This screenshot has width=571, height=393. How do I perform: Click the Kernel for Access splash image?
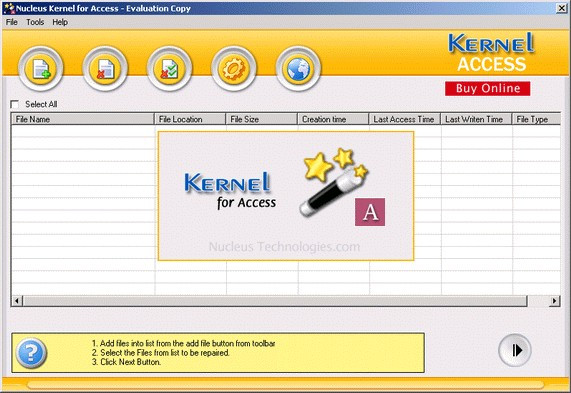pos(286,196)
